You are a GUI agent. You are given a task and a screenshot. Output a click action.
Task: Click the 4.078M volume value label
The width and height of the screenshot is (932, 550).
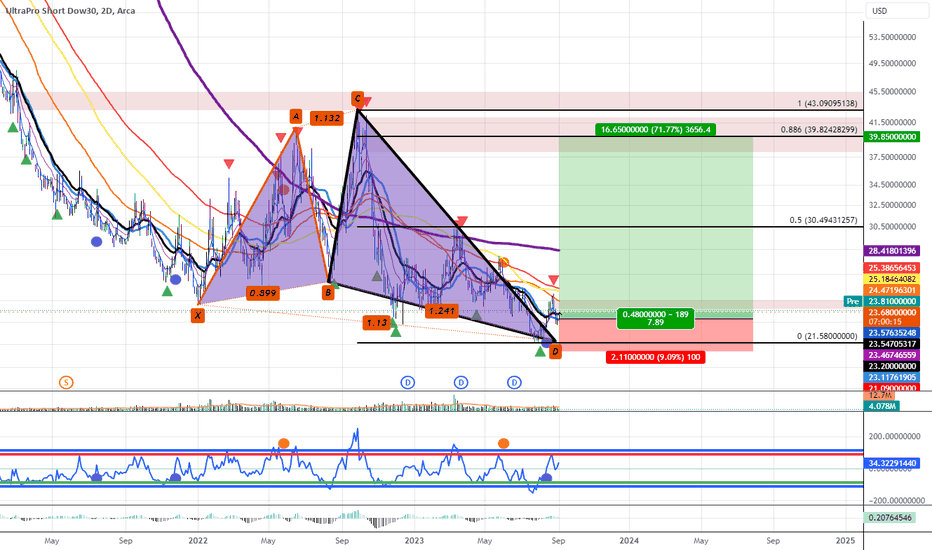tap(882, 406)
